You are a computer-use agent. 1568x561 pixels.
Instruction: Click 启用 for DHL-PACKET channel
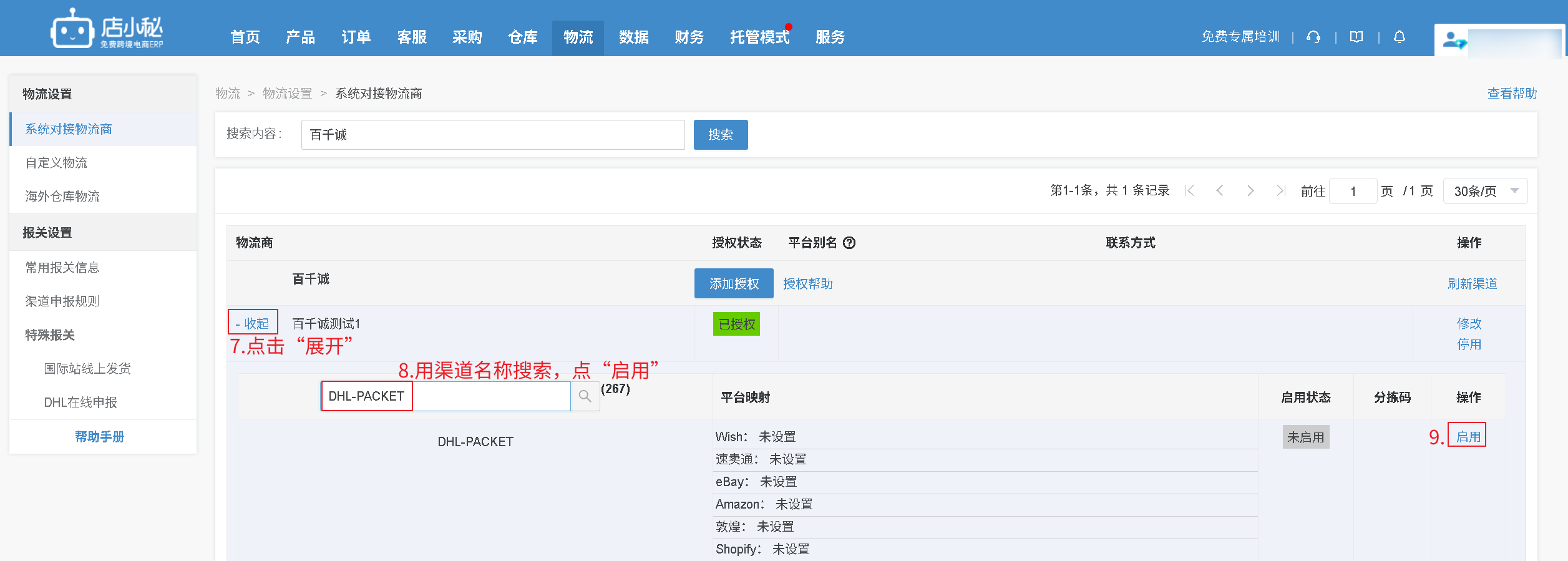coord(1468,437)
